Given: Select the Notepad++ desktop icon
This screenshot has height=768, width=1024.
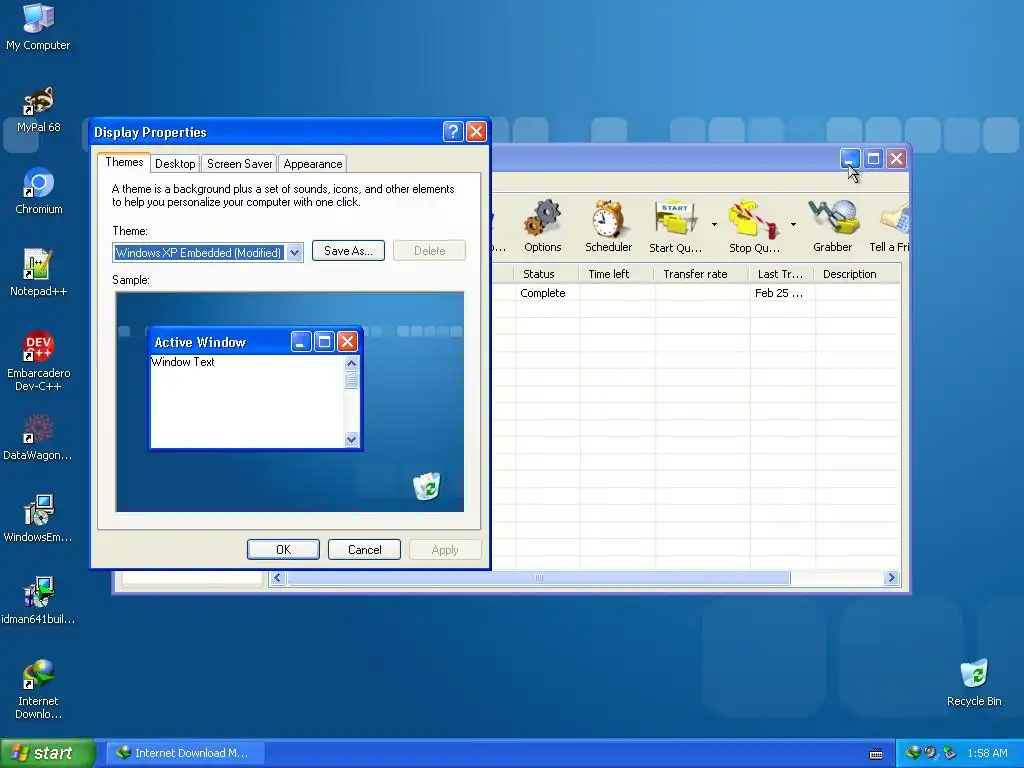Looking at the screenshot, I should click(x=38, y=274).
